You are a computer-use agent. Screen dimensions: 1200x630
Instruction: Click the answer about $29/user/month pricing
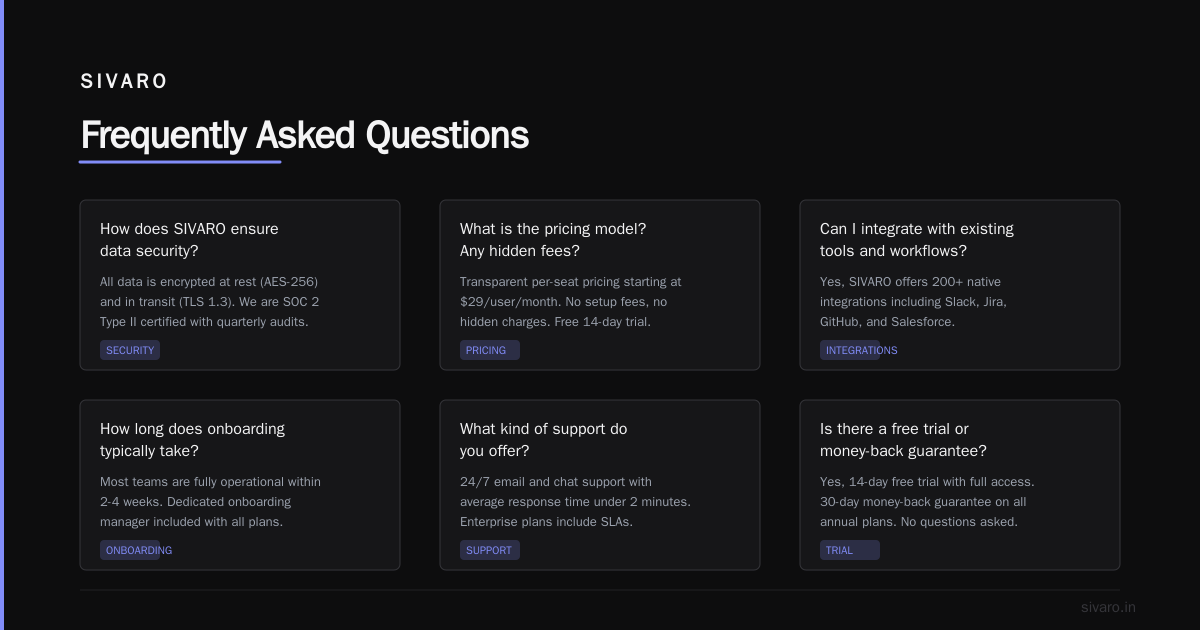click(571, 302)
